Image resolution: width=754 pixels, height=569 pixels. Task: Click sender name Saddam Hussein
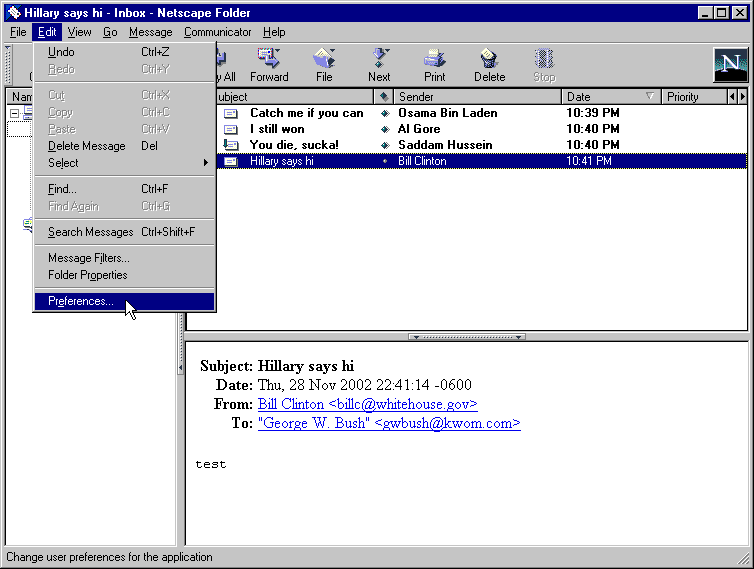(x=445, y=145)
